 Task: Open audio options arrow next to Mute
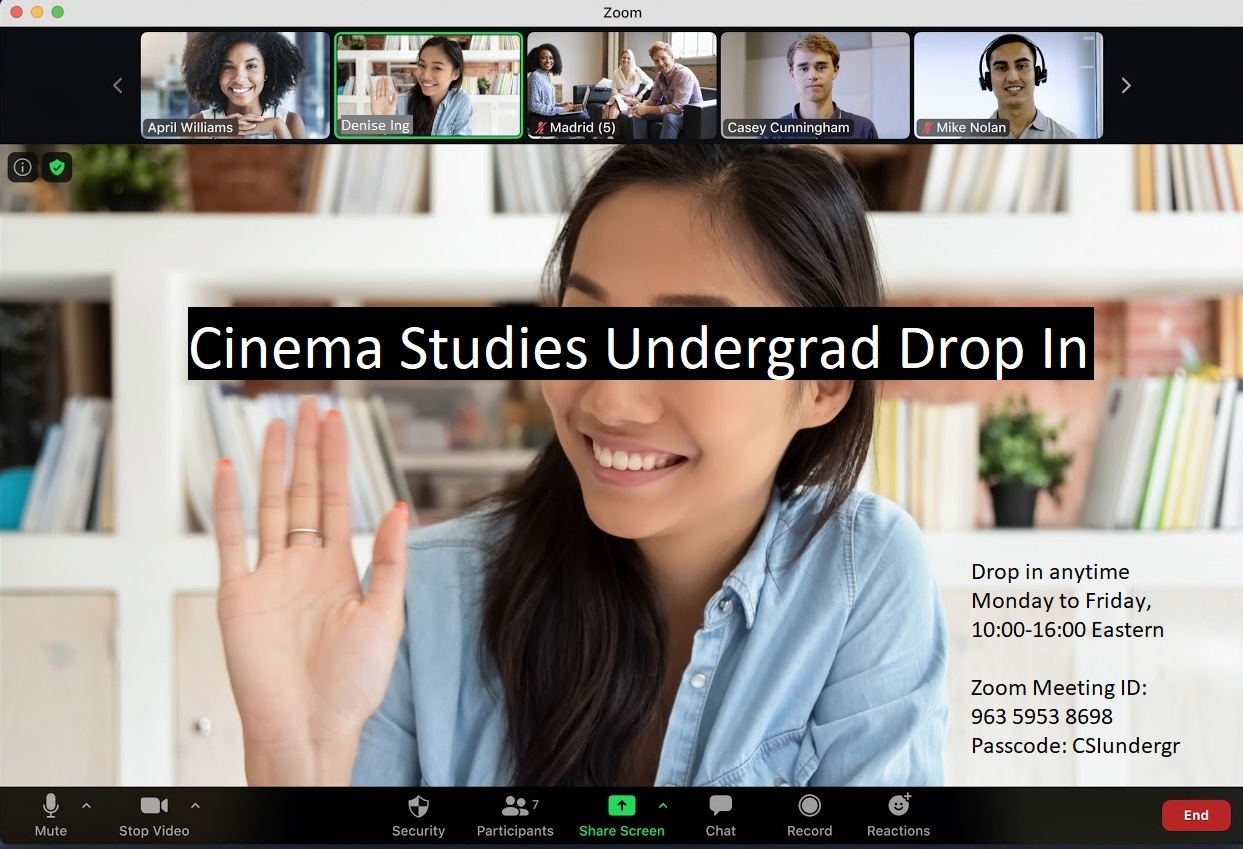[86, 805]
